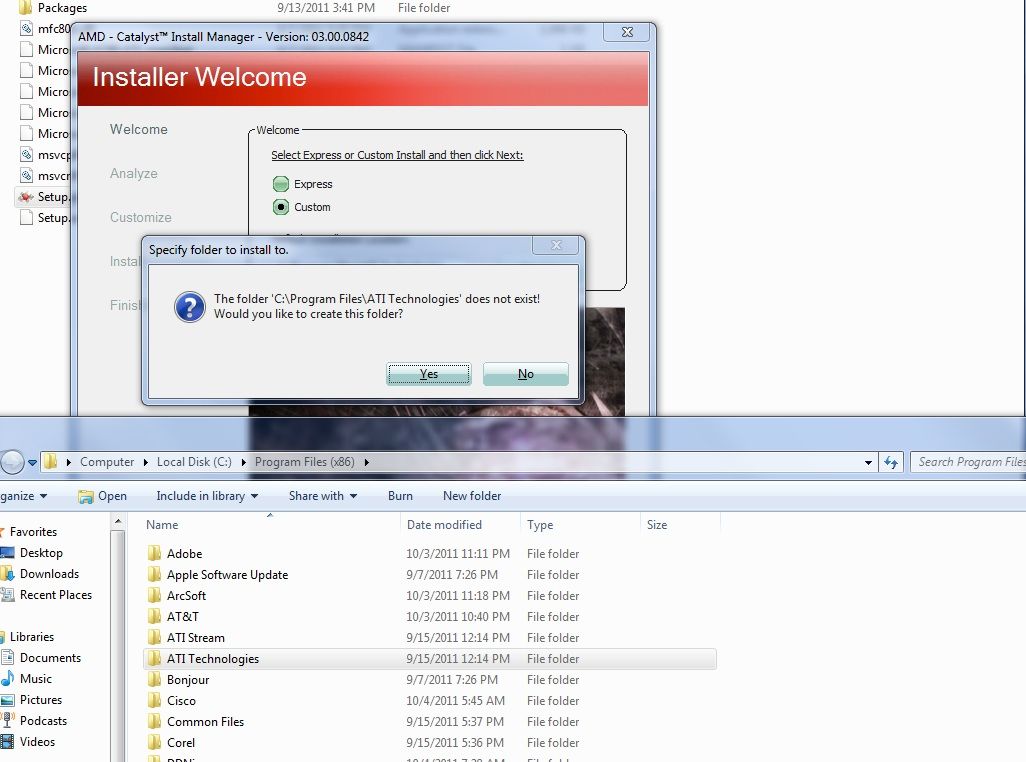
Task: Click the Recent Places icon
Action: (x=7, y=595)
